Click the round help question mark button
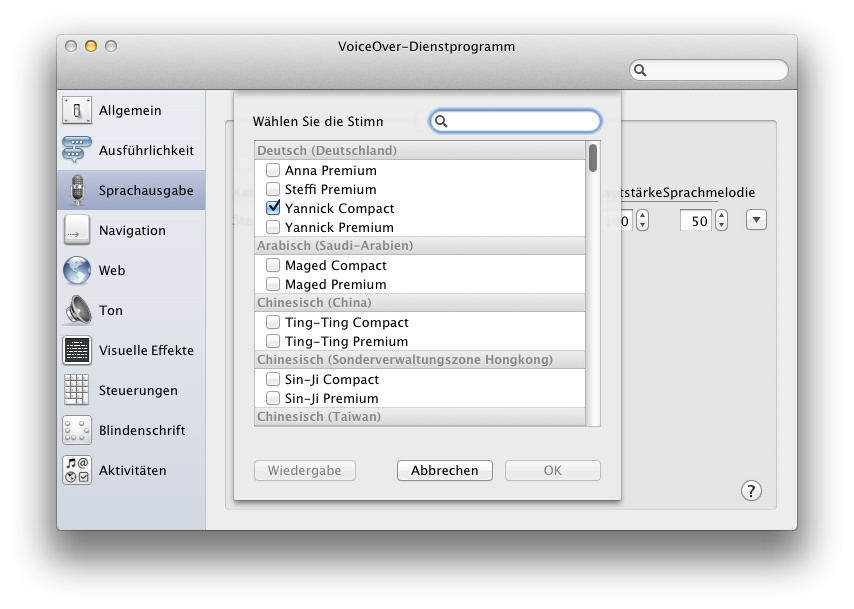 (x=751, y=490)
